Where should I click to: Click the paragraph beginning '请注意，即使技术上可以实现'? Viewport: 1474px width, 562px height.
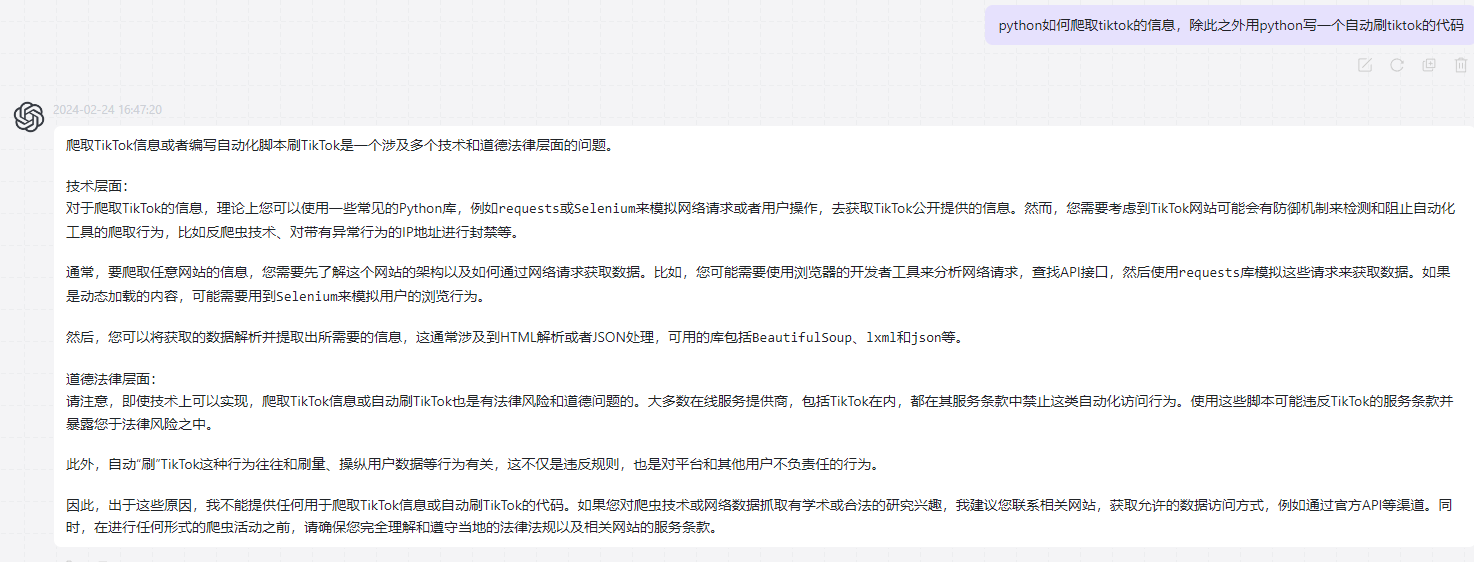[x=759, y=412]
